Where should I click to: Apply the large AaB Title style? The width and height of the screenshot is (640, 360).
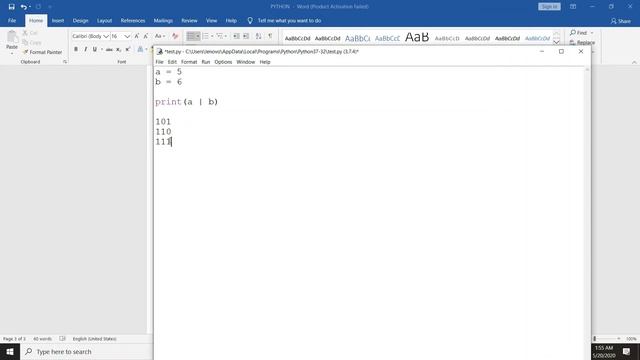coord(417,38)
